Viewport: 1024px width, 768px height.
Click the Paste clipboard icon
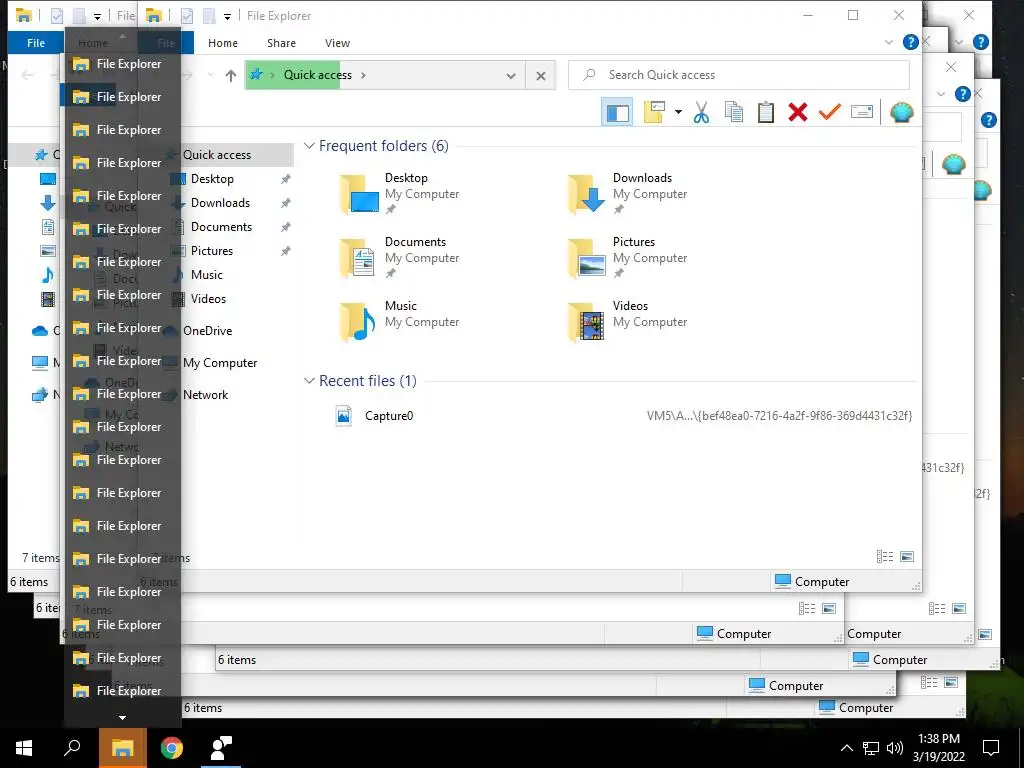pyautogui.click(x=765, y=112)
